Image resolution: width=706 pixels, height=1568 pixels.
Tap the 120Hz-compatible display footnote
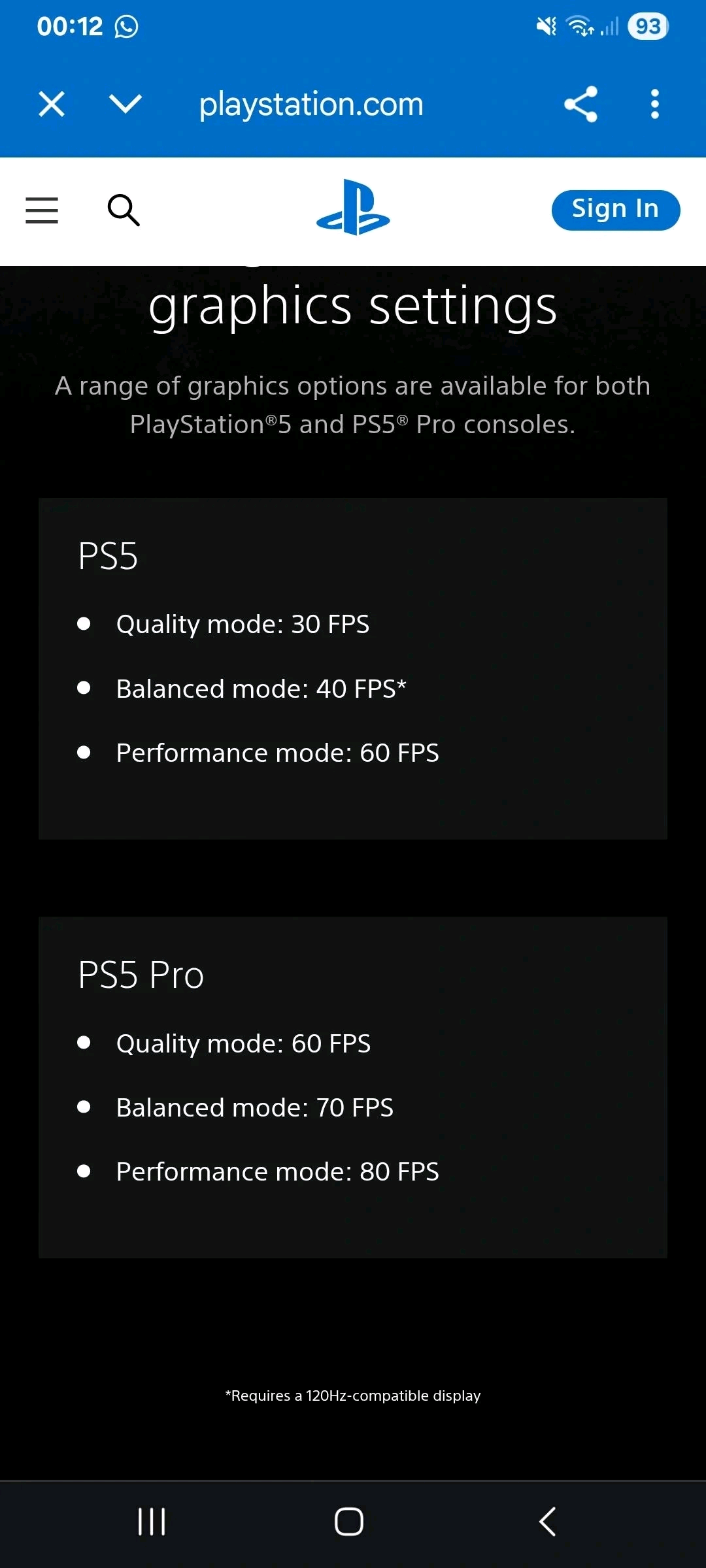pyautogui.click(x=353, y=1396)
